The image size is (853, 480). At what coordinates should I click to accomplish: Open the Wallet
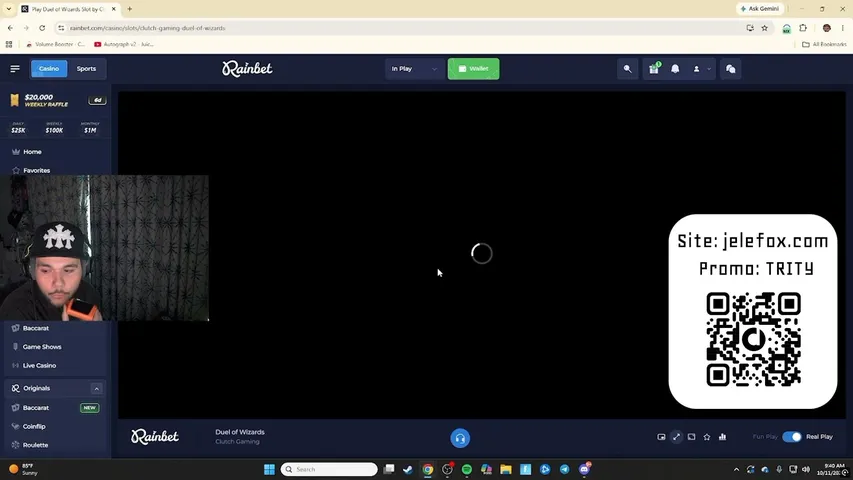pos(473,69)
